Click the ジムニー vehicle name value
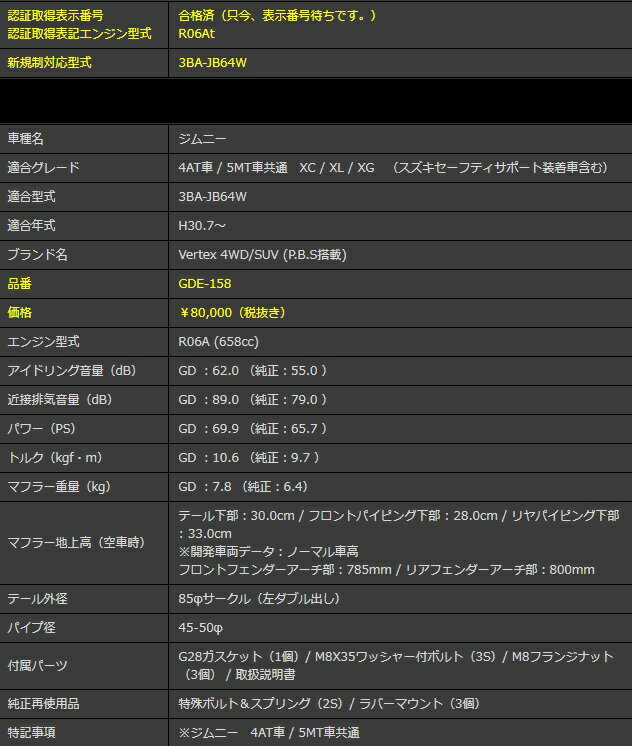Image resolution: width=632 pixels, height=746 pixels. point(203,138)
